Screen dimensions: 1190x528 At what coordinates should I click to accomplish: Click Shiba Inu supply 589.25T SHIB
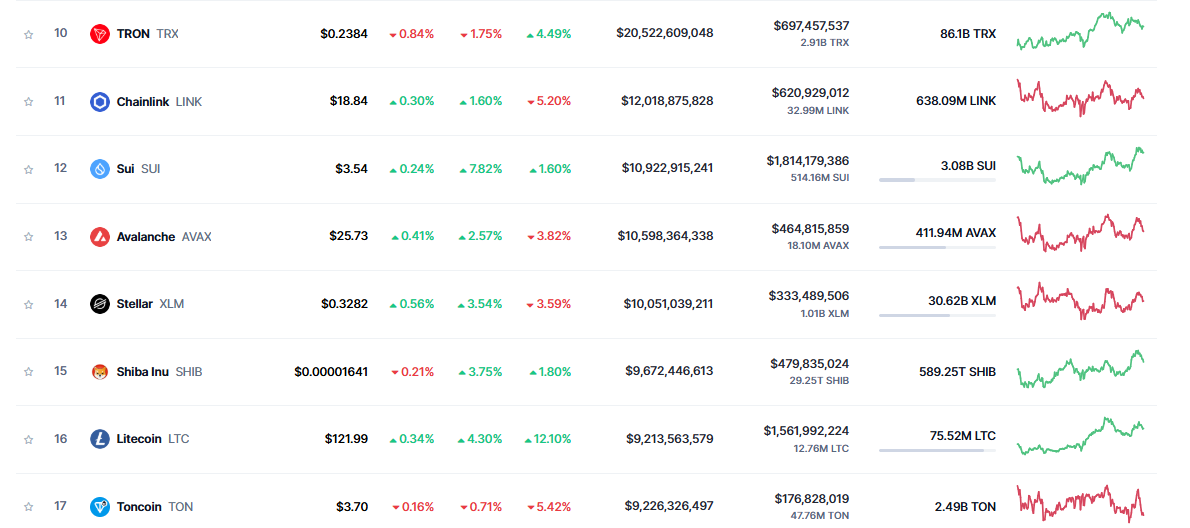(x=957, y=372)
